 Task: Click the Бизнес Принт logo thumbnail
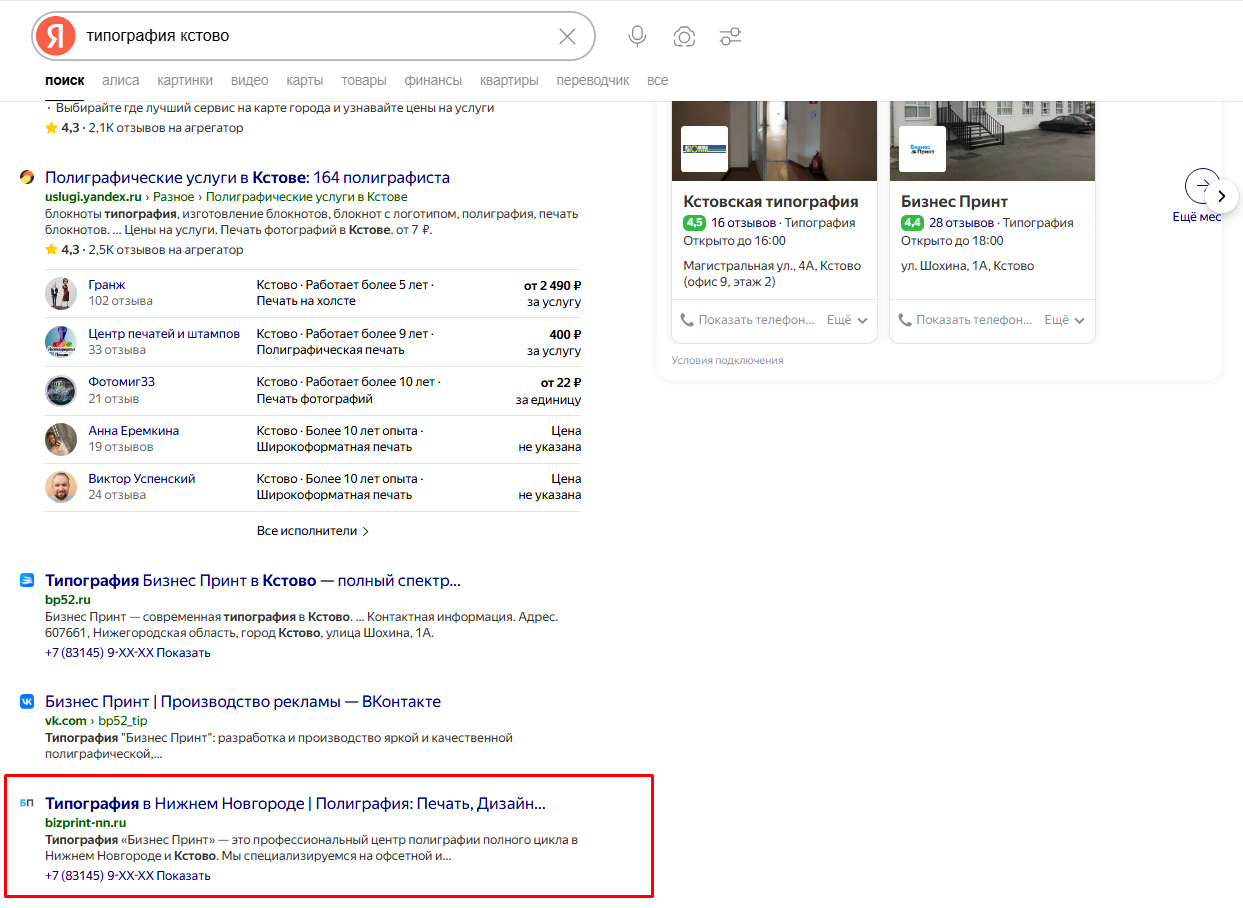point(922,149)
